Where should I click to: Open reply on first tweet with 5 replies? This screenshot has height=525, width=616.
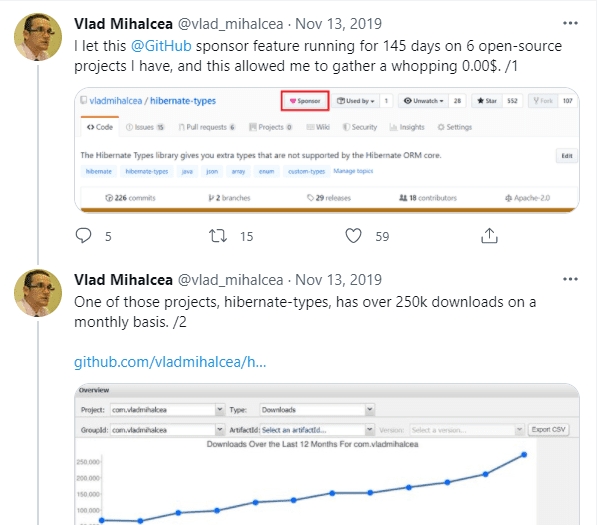[83, 236]
